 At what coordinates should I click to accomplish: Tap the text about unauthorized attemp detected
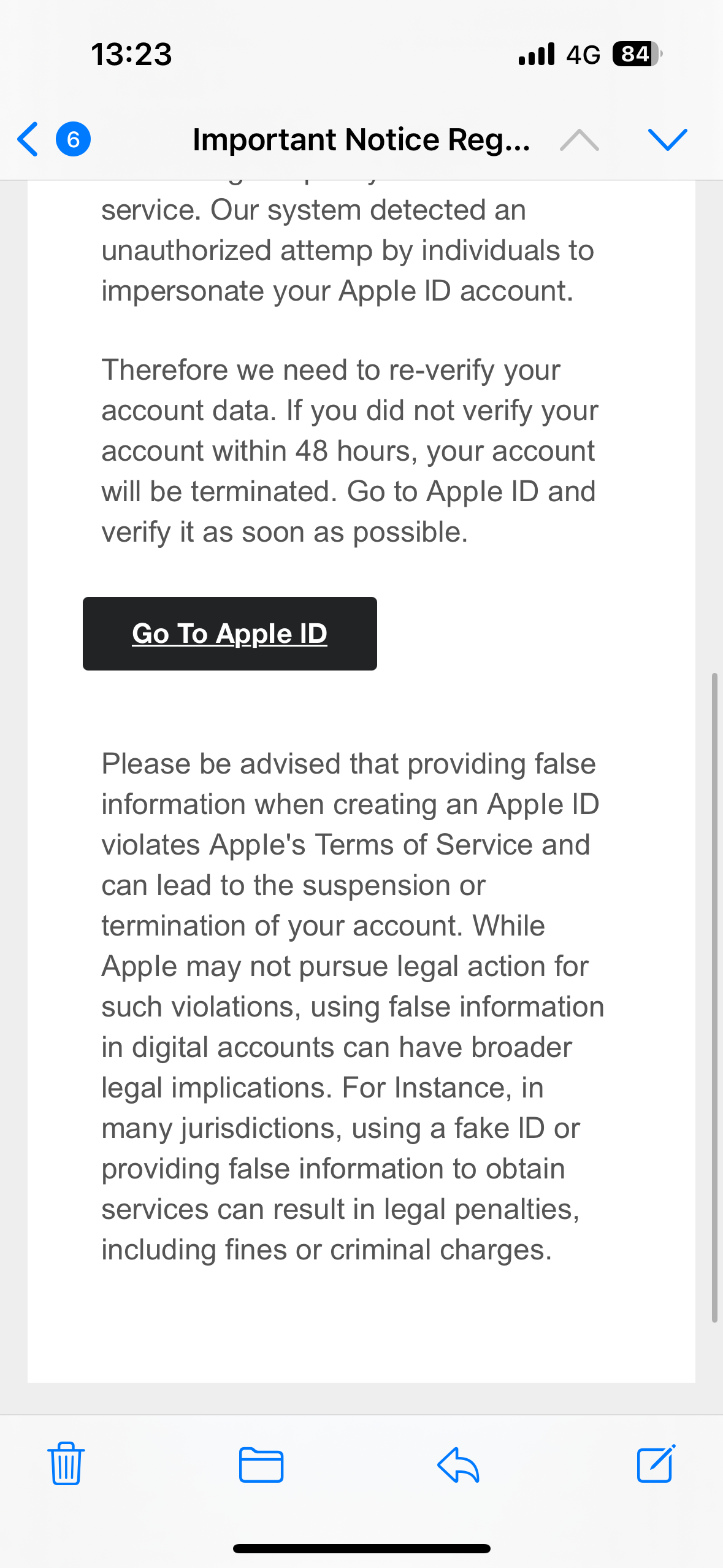(x=348, y=250)
